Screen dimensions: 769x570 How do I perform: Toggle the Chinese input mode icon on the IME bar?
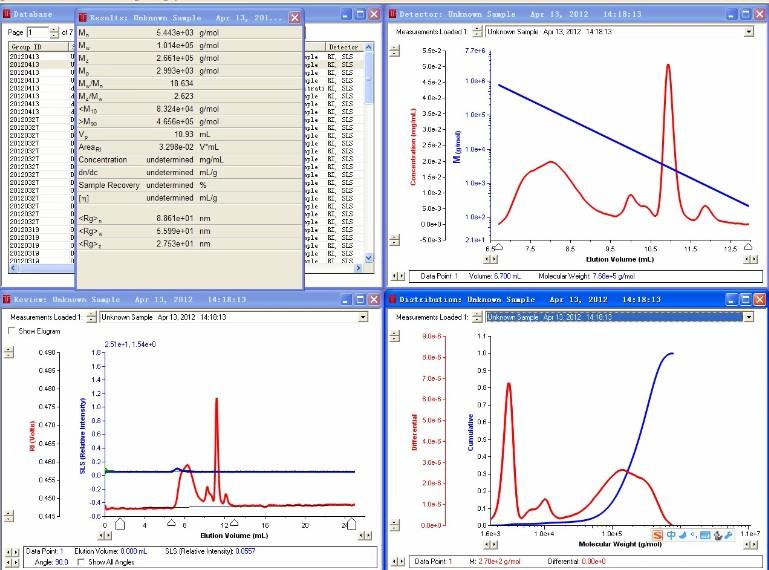[670, 535]
